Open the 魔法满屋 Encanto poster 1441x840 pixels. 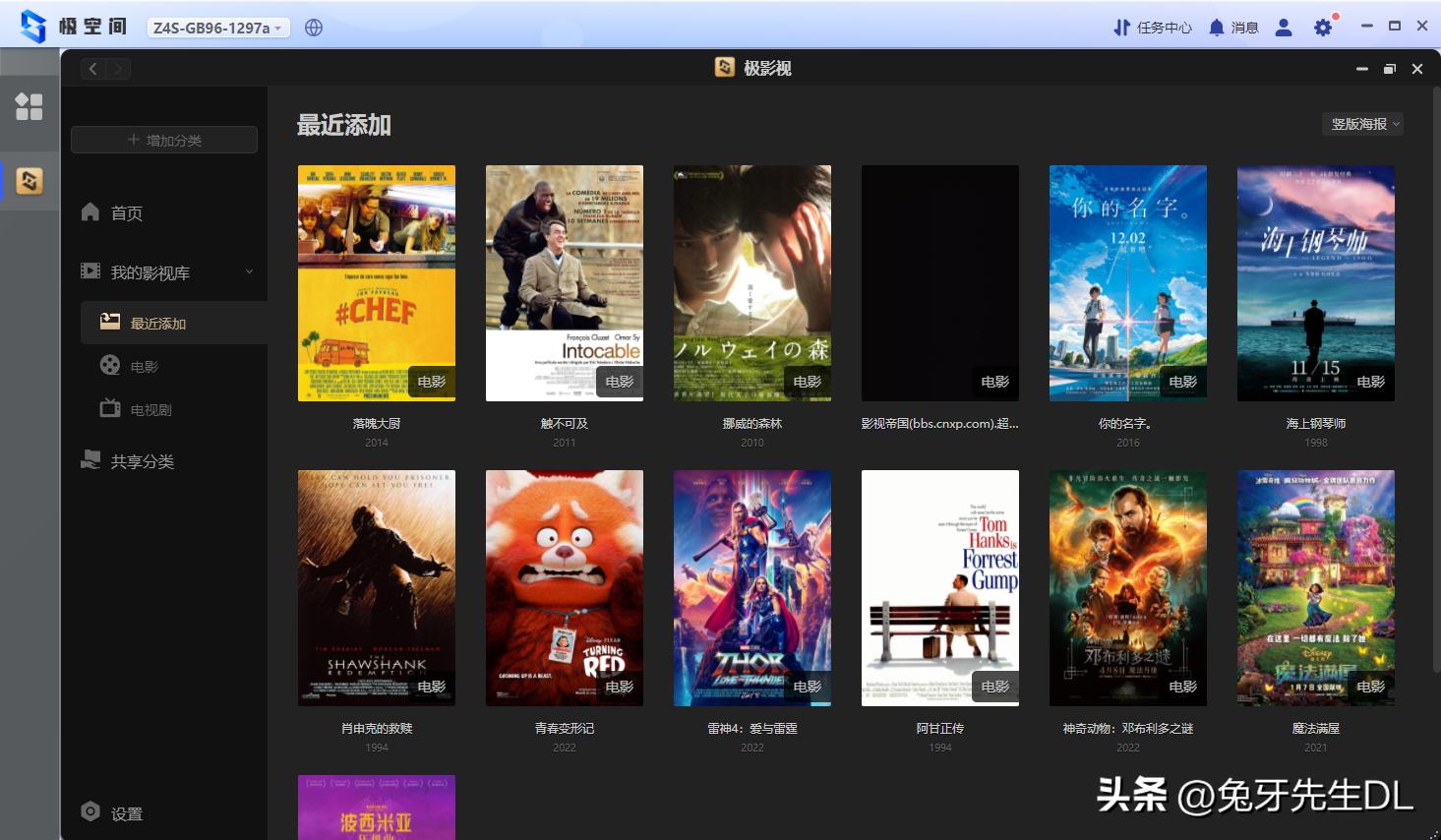point(1316,588)
